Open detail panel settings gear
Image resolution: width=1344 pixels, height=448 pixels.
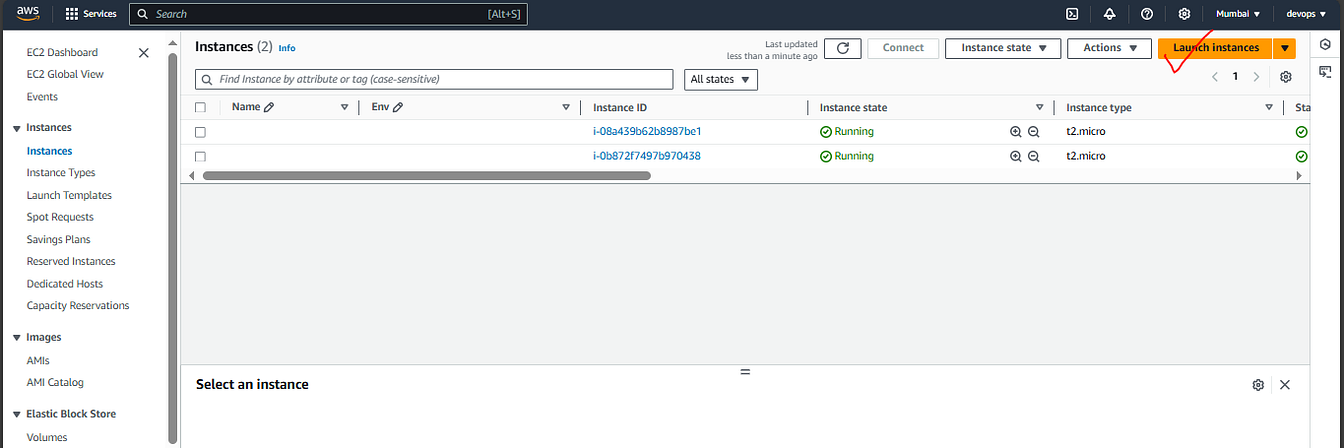1258,385
